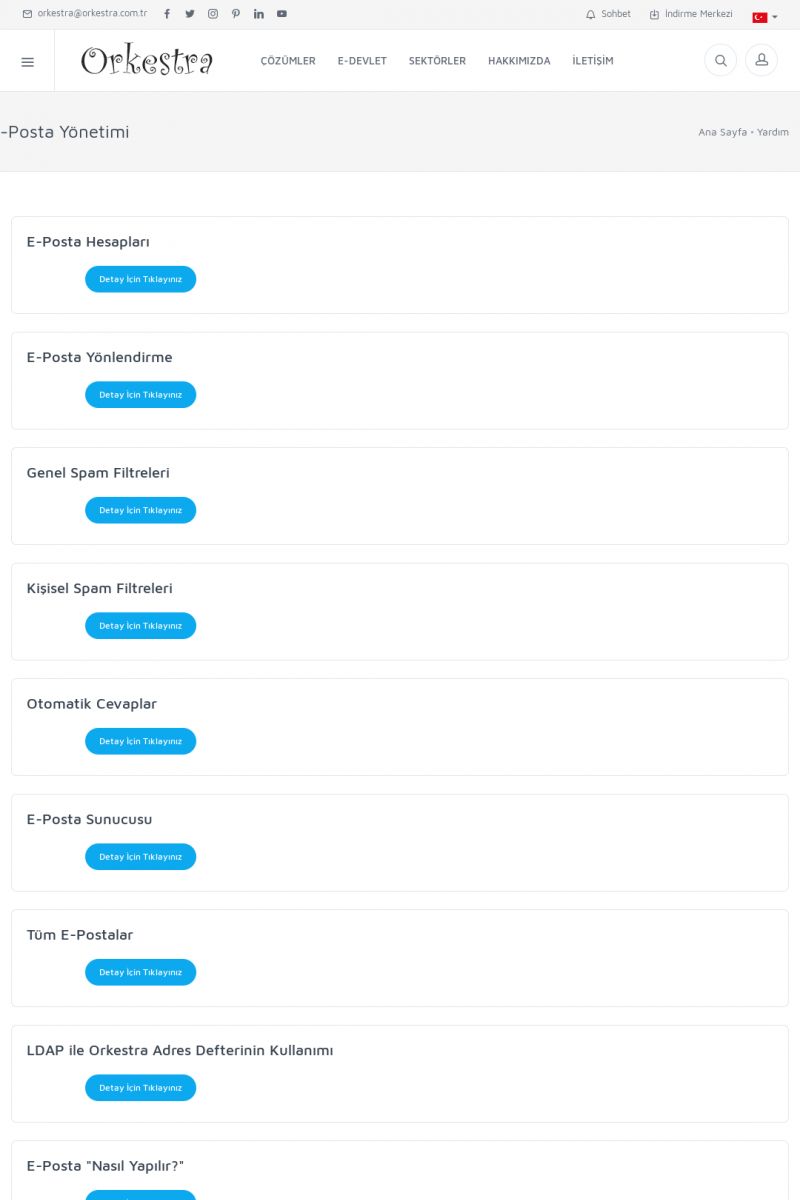This screenshot has width=800, height=1200.
Task: Go to Ana Sayfa breadcrumb
Action: point(722,132)
